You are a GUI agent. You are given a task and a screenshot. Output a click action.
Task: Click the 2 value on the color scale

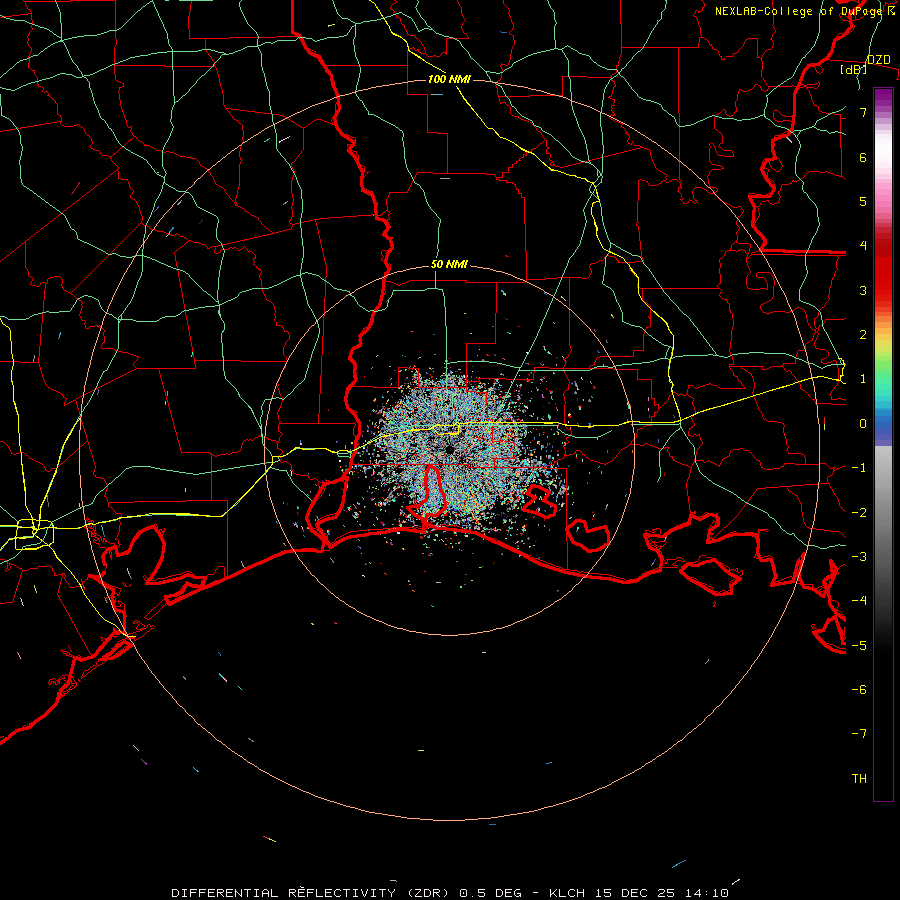(x=863, y=335)
